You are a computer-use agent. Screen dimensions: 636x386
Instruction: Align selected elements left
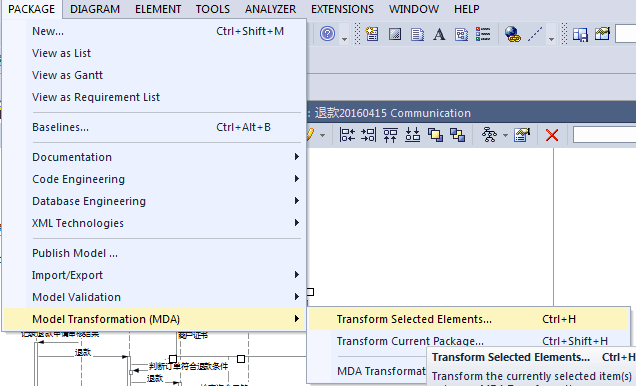point(347,135)
